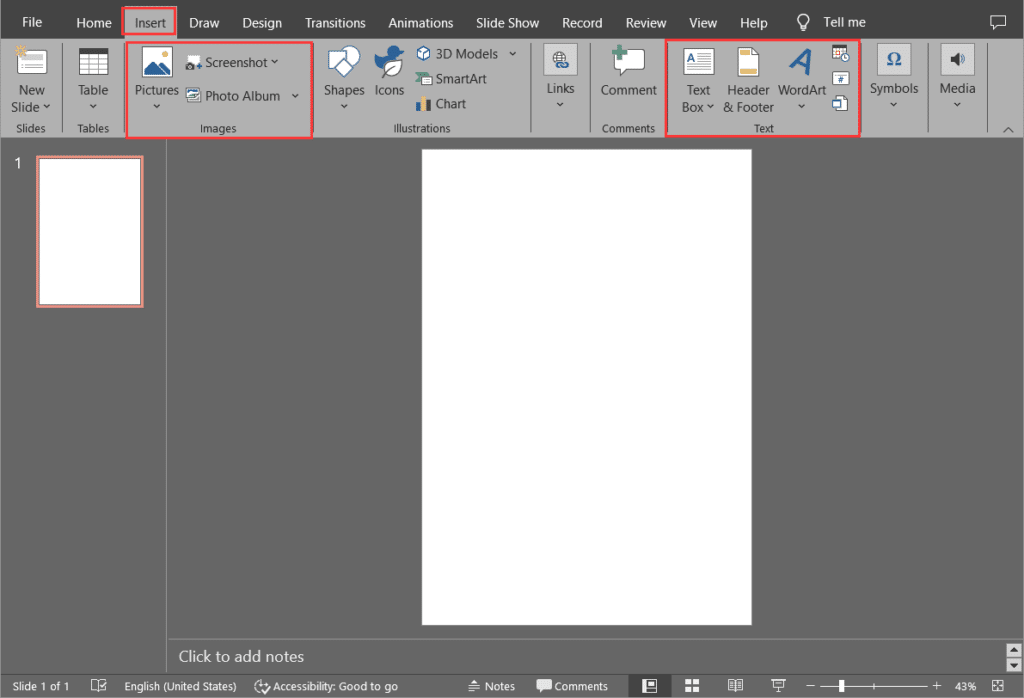Switch to the Design ribbon tab
Image resolution: width=1024 pixels, height=698 pixels.
(x=262, y=21)
